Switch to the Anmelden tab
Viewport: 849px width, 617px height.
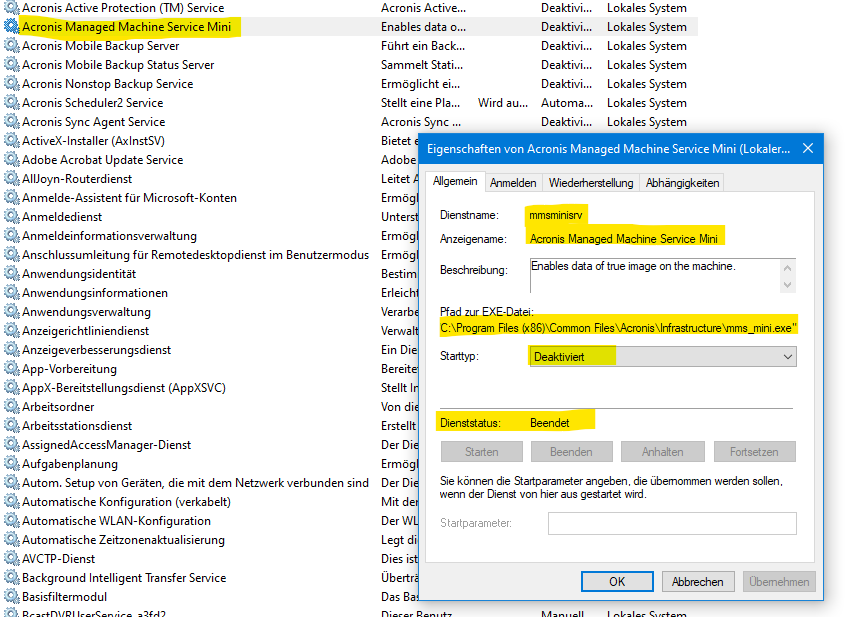point(513,181)
